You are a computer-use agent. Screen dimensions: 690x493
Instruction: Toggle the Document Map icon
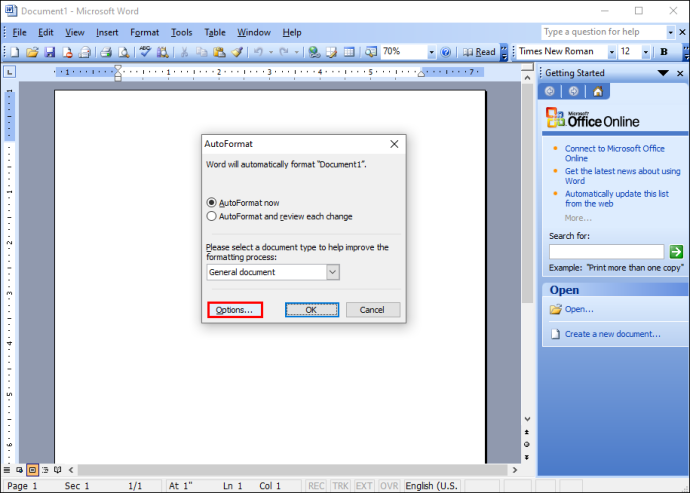(371, 52)
